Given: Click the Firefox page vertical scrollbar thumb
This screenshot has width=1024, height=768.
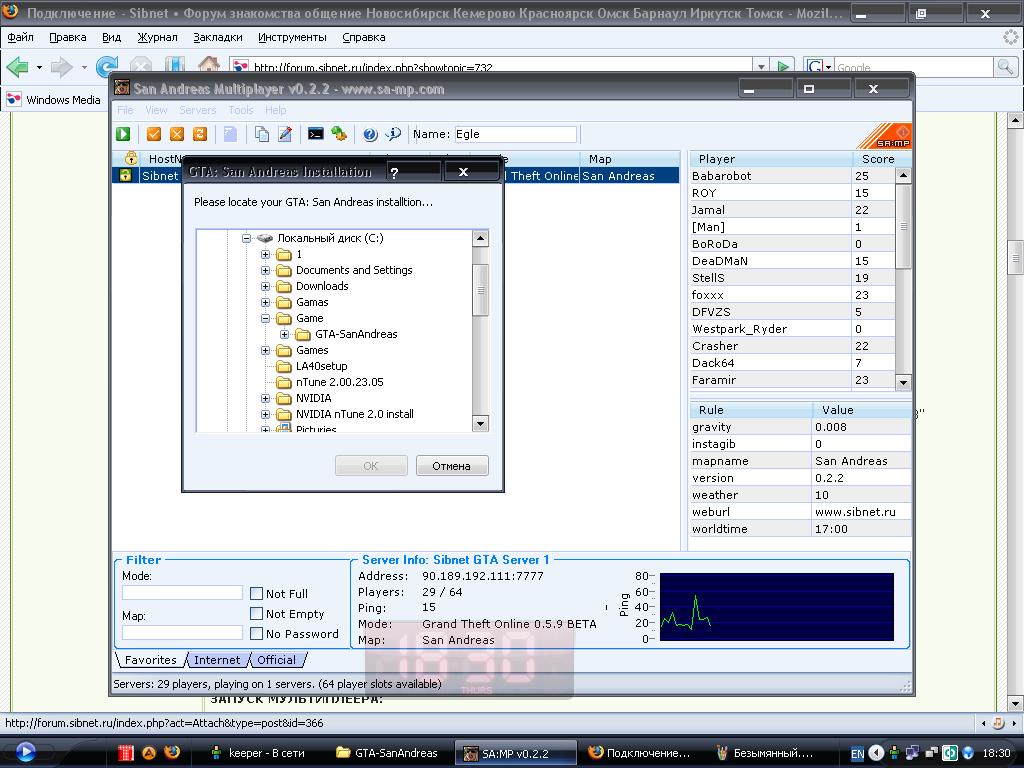Looking at the screenshot, I should 1016,259.
